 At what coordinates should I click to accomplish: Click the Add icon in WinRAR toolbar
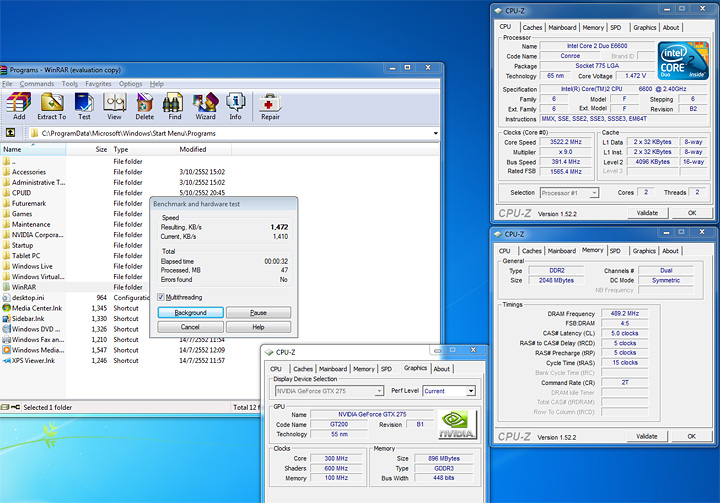[x=19, y=106]
